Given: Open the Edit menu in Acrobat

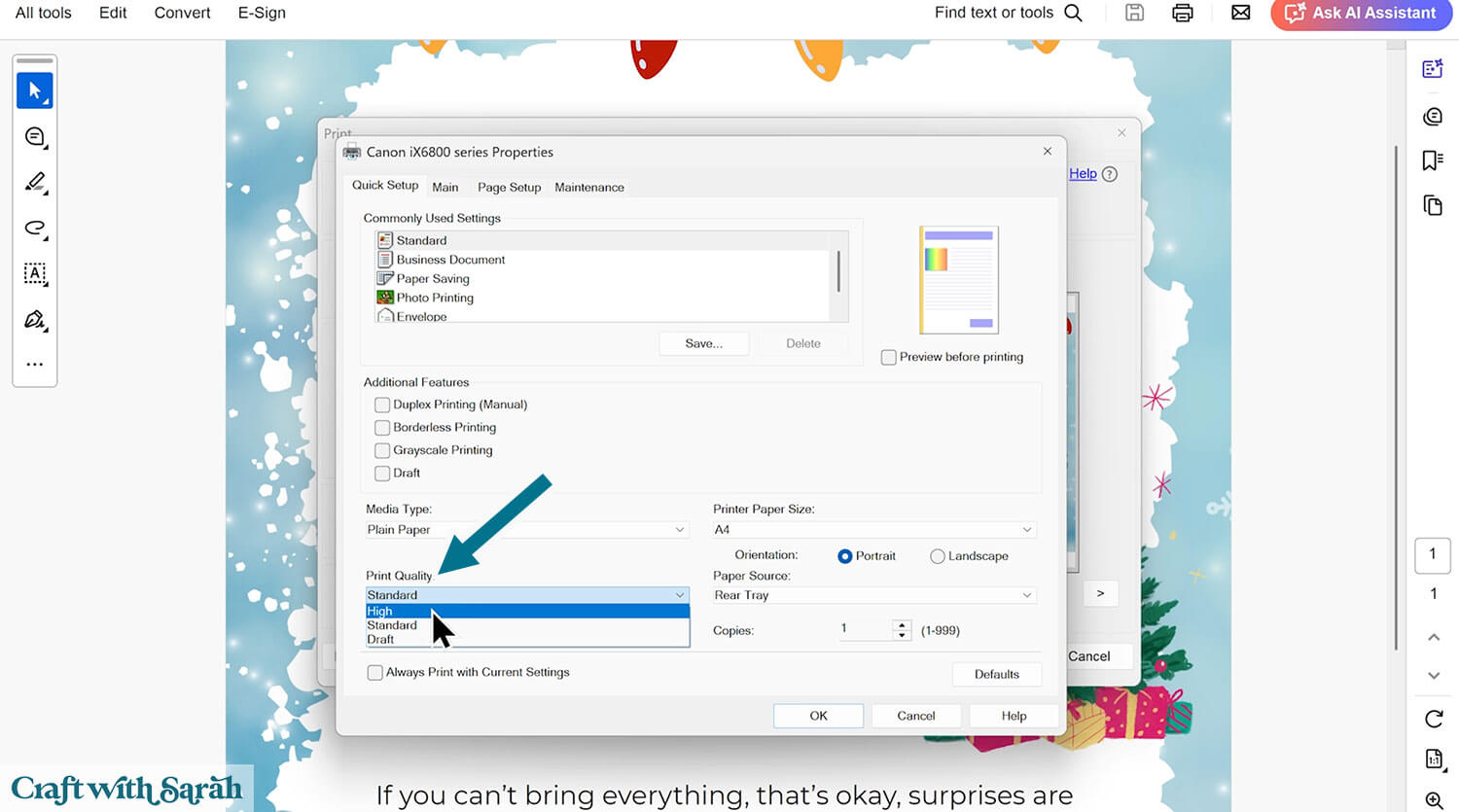Looking at the screenshot, I should click(x=113, y=13).
